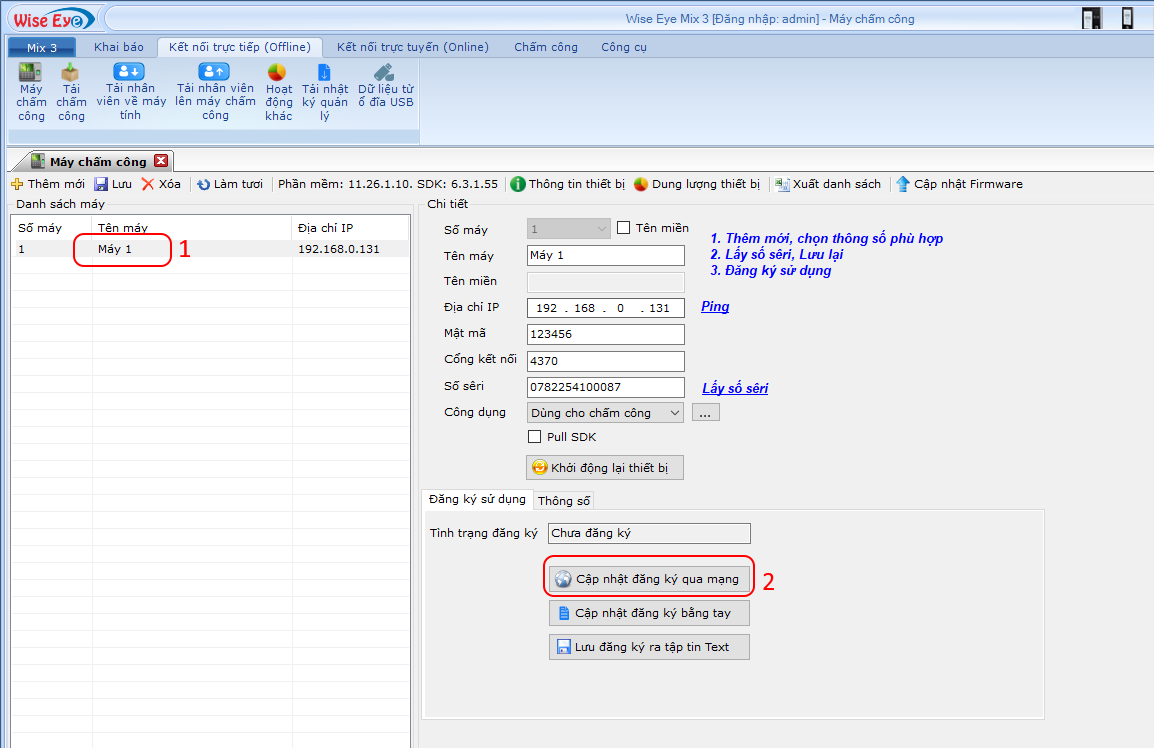Click the ellipsis button beside Công dụng
The image size is (1154, 748).
[705, 413]
